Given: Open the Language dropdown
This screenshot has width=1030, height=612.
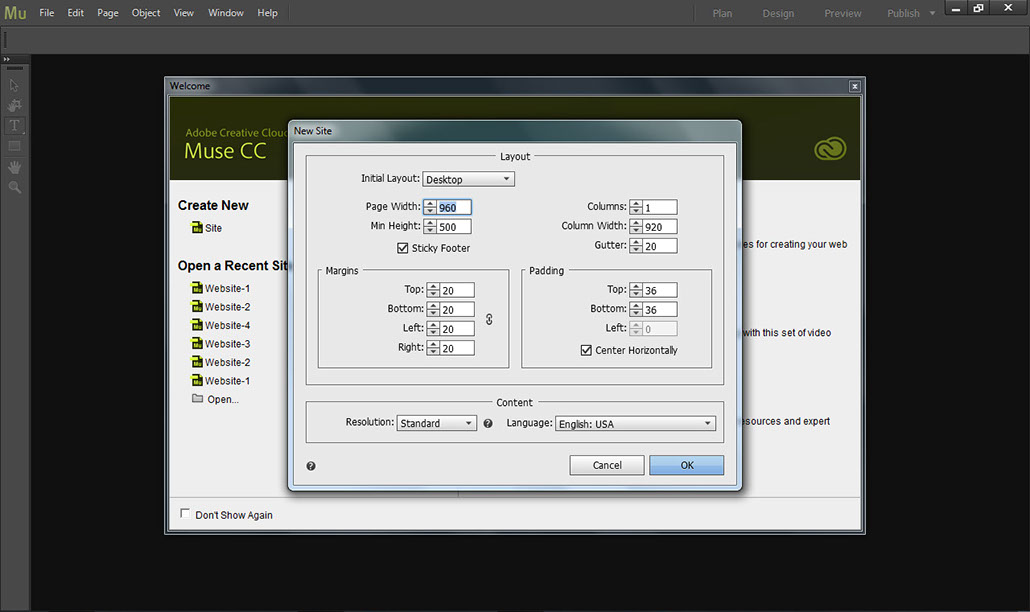Looking at the screenshot, I should (635, 424).
